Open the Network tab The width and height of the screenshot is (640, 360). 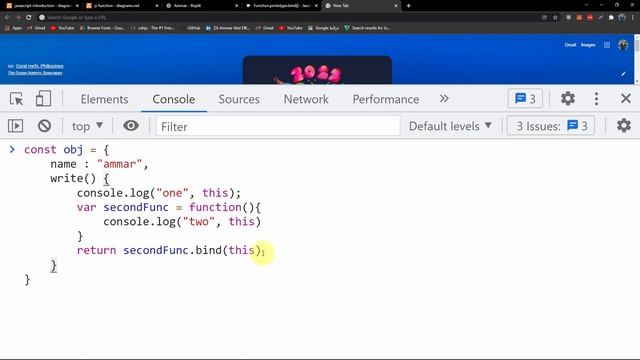pos(306,99)
